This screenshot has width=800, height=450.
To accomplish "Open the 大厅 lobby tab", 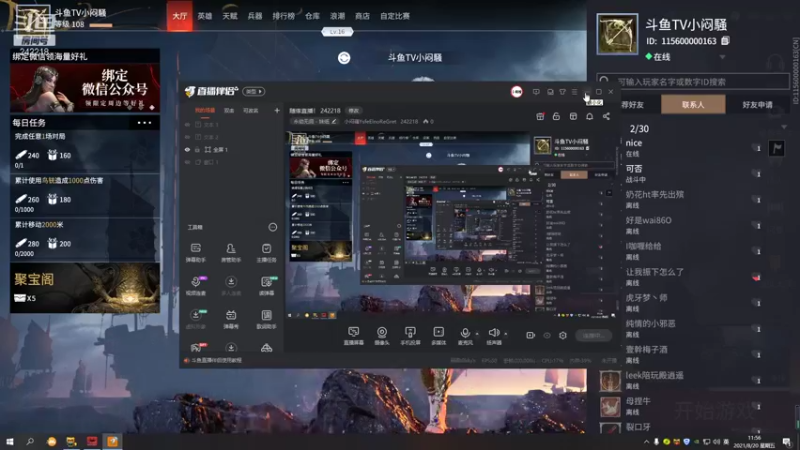I will 180,16.
